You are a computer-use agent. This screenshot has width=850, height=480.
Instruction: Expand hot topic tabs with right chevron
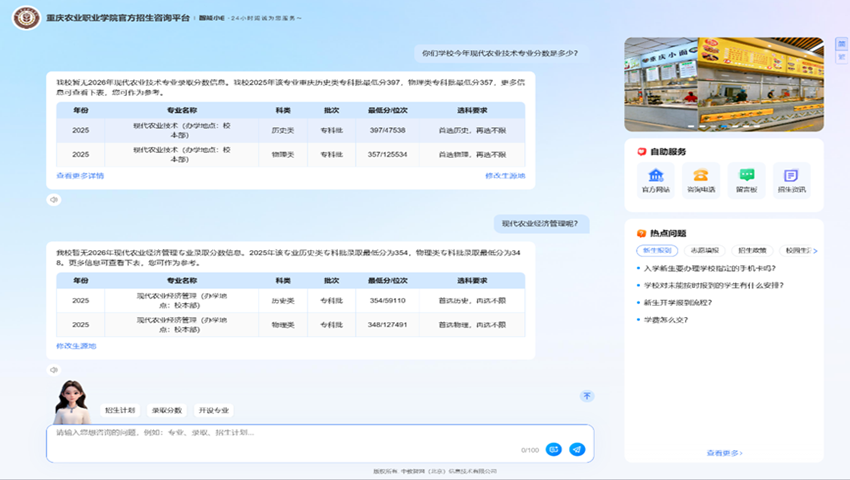coord(816,251)
